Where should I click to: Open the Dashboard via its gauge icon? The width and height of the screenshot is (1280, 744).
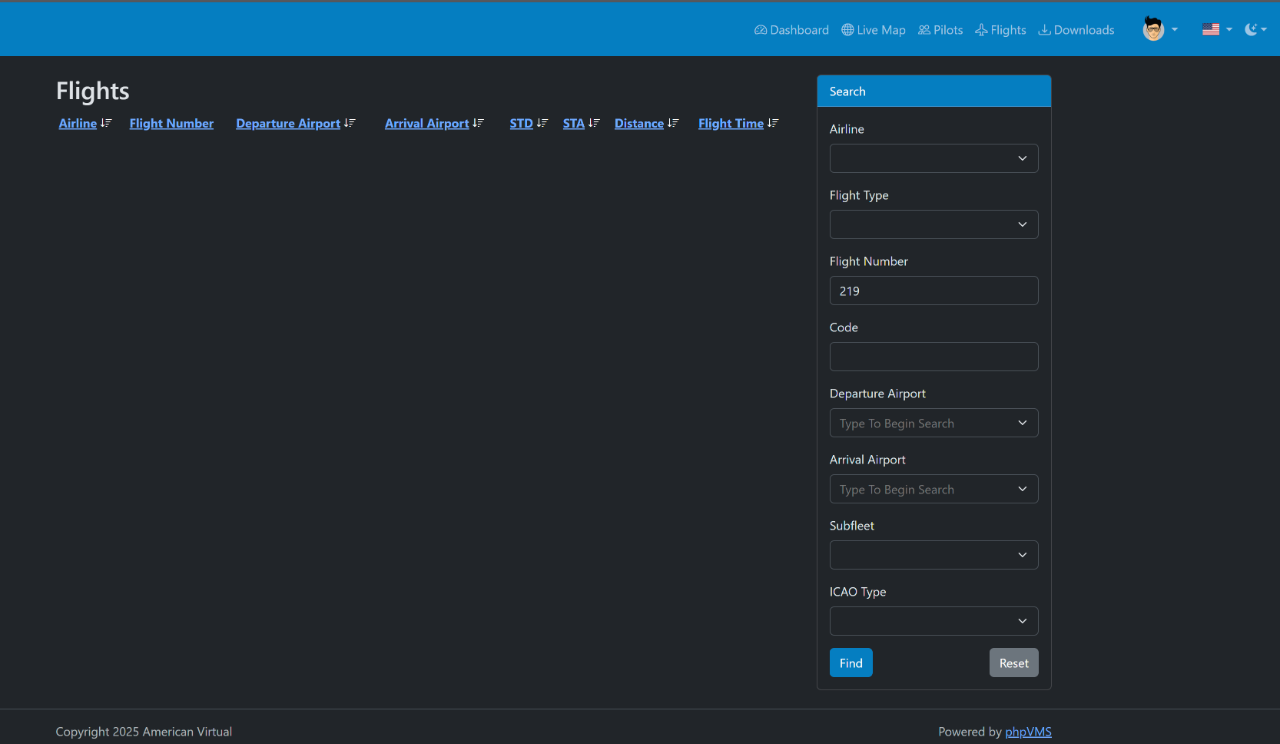coord(760,30)
